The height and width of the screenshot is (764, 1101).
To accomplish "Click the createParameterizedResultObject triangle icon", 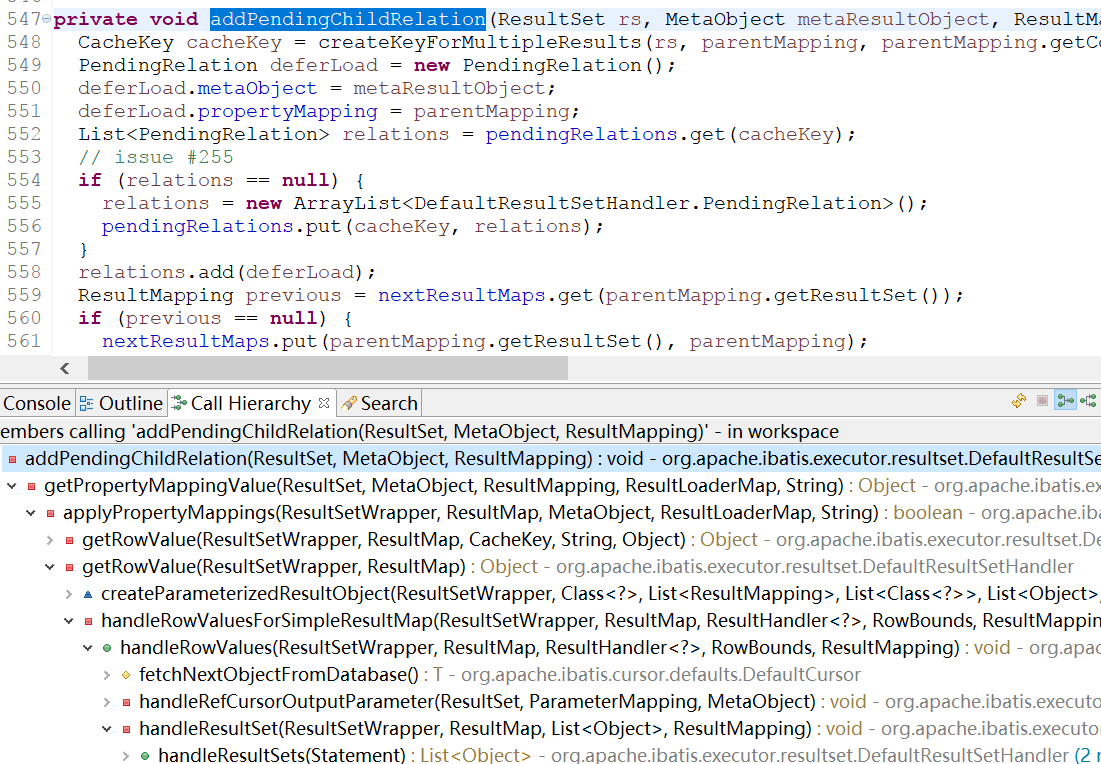I will point(88,594).
